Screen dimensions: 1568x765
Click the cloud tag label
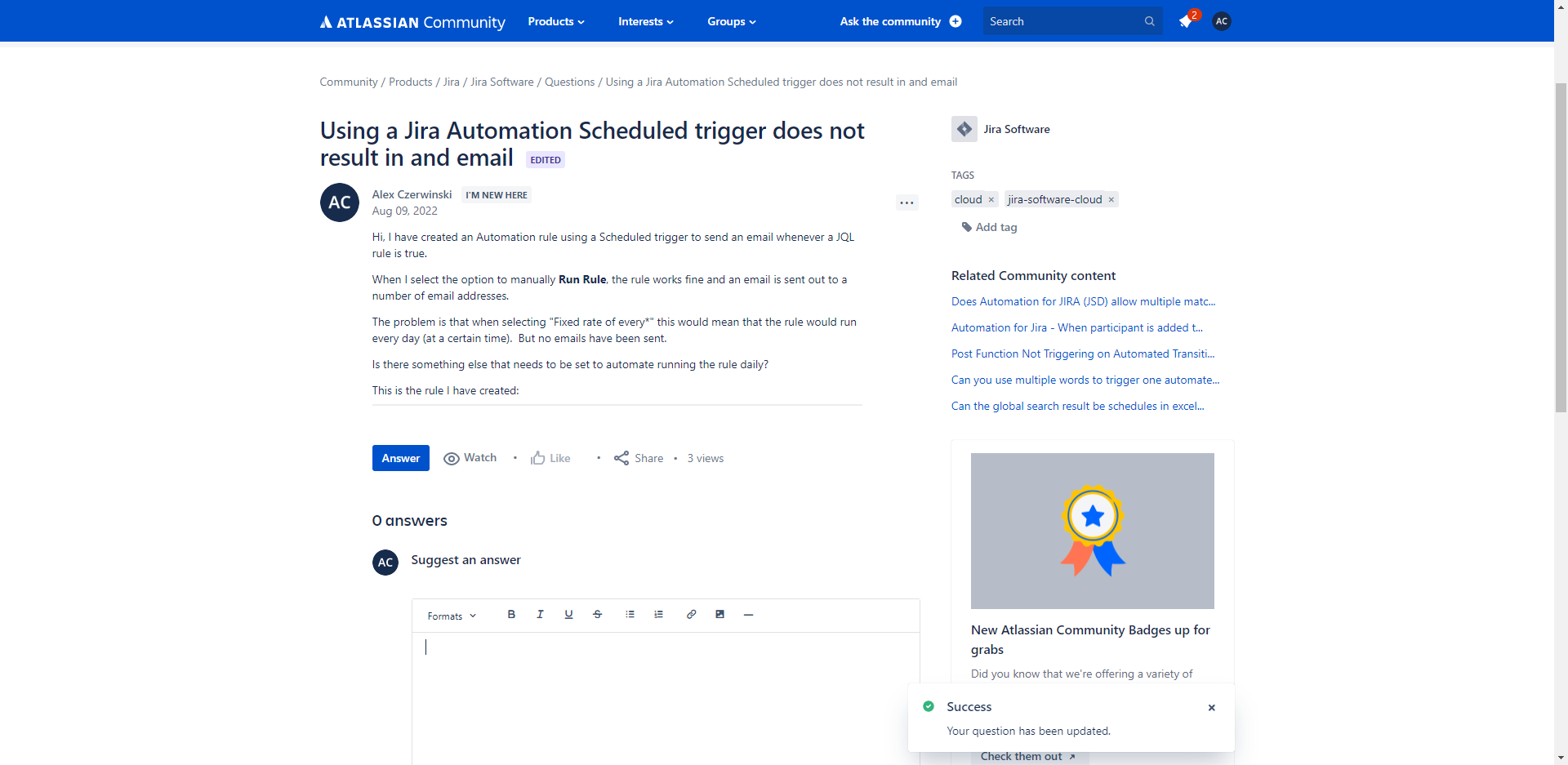pos(969,200)
